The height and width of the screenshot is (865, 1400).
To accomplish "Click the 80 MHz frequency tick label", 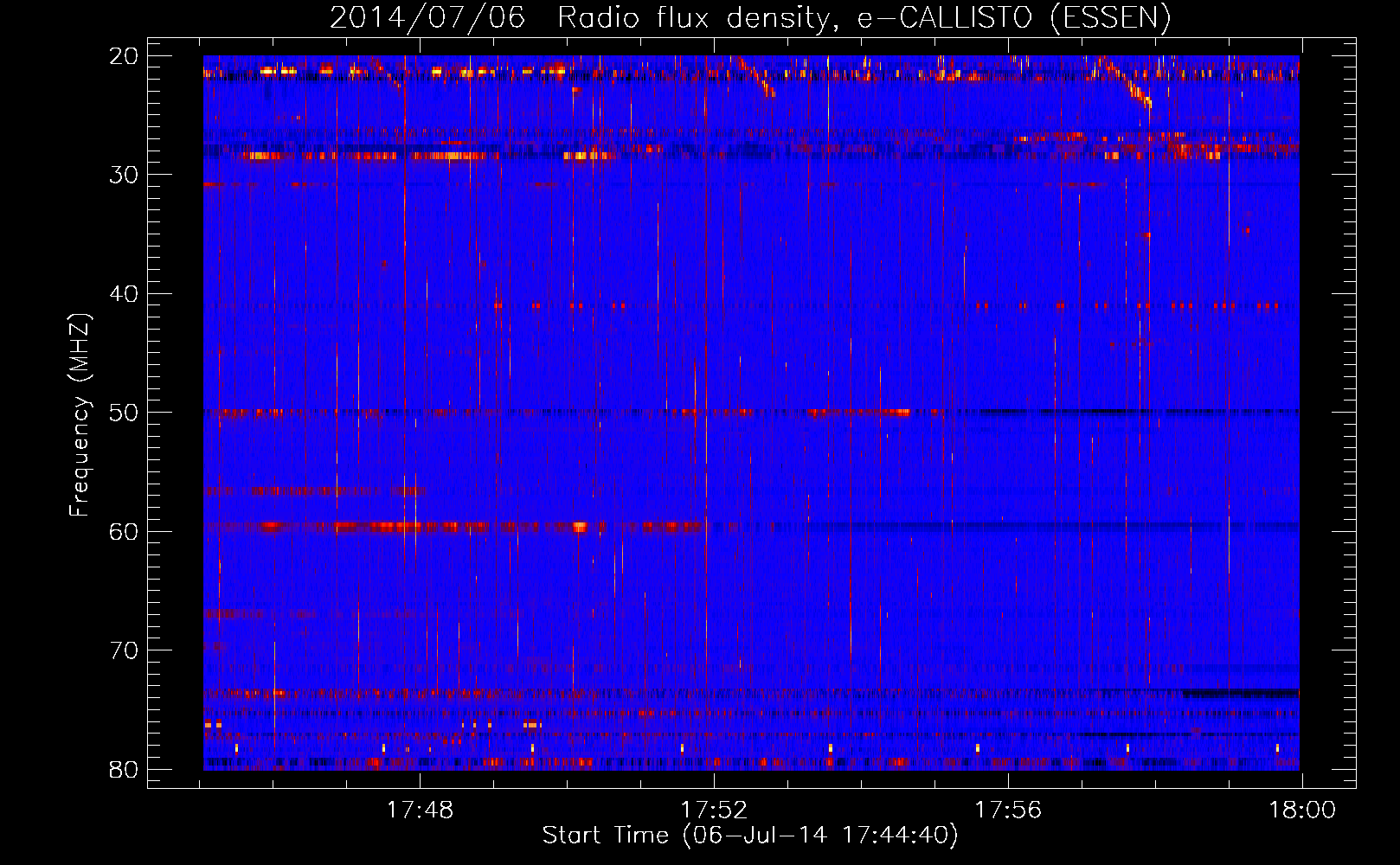I will point(124,769).
